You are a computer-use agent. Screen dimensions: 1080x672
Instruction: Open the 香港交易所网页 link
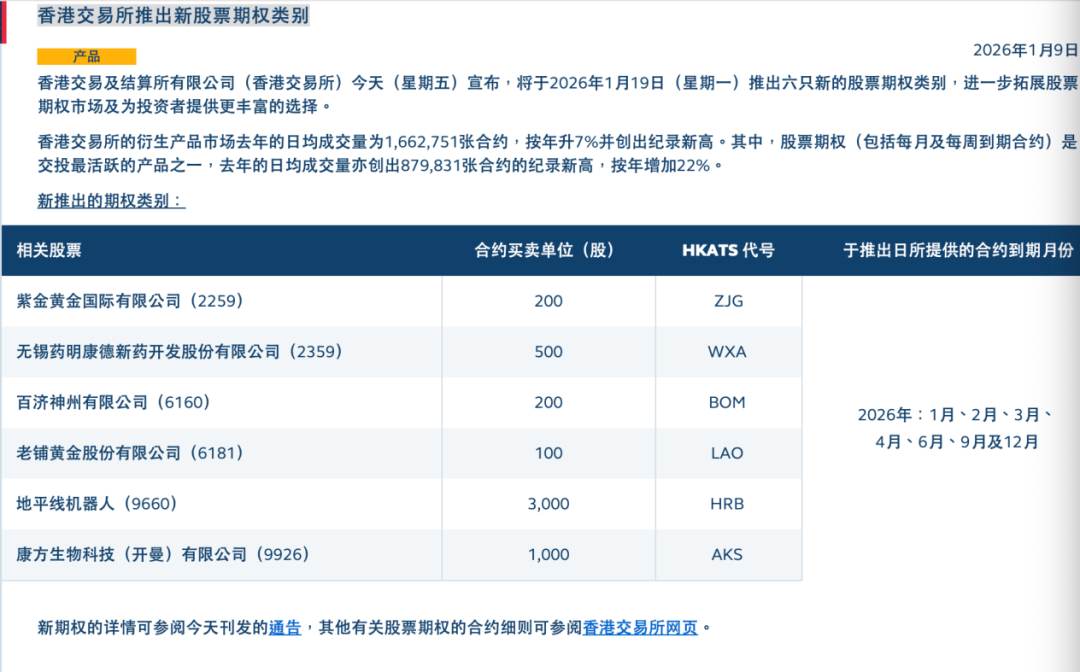click(x=640, y=628)
